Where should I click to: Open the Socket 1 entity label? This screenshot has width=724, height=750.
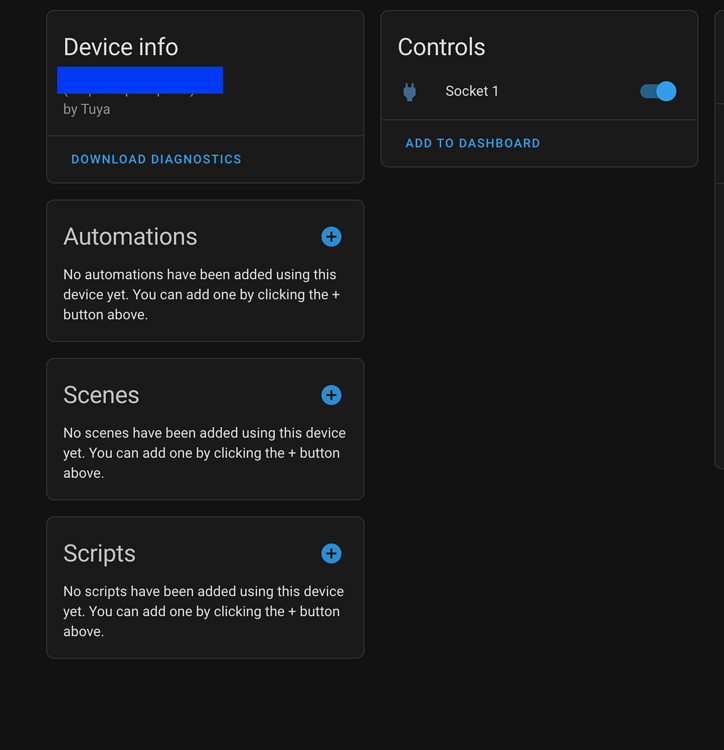click(x=472, y=91)
